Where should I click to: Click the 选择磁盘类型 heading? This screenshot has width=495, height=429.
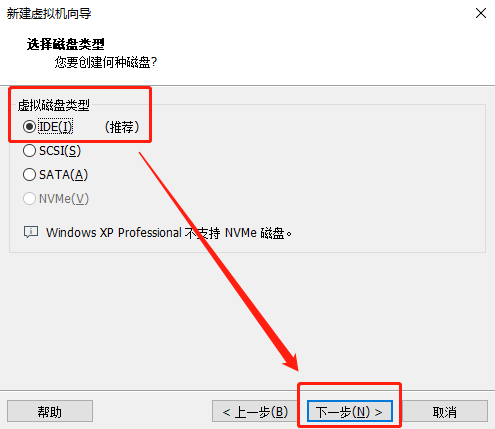point(66,44)
